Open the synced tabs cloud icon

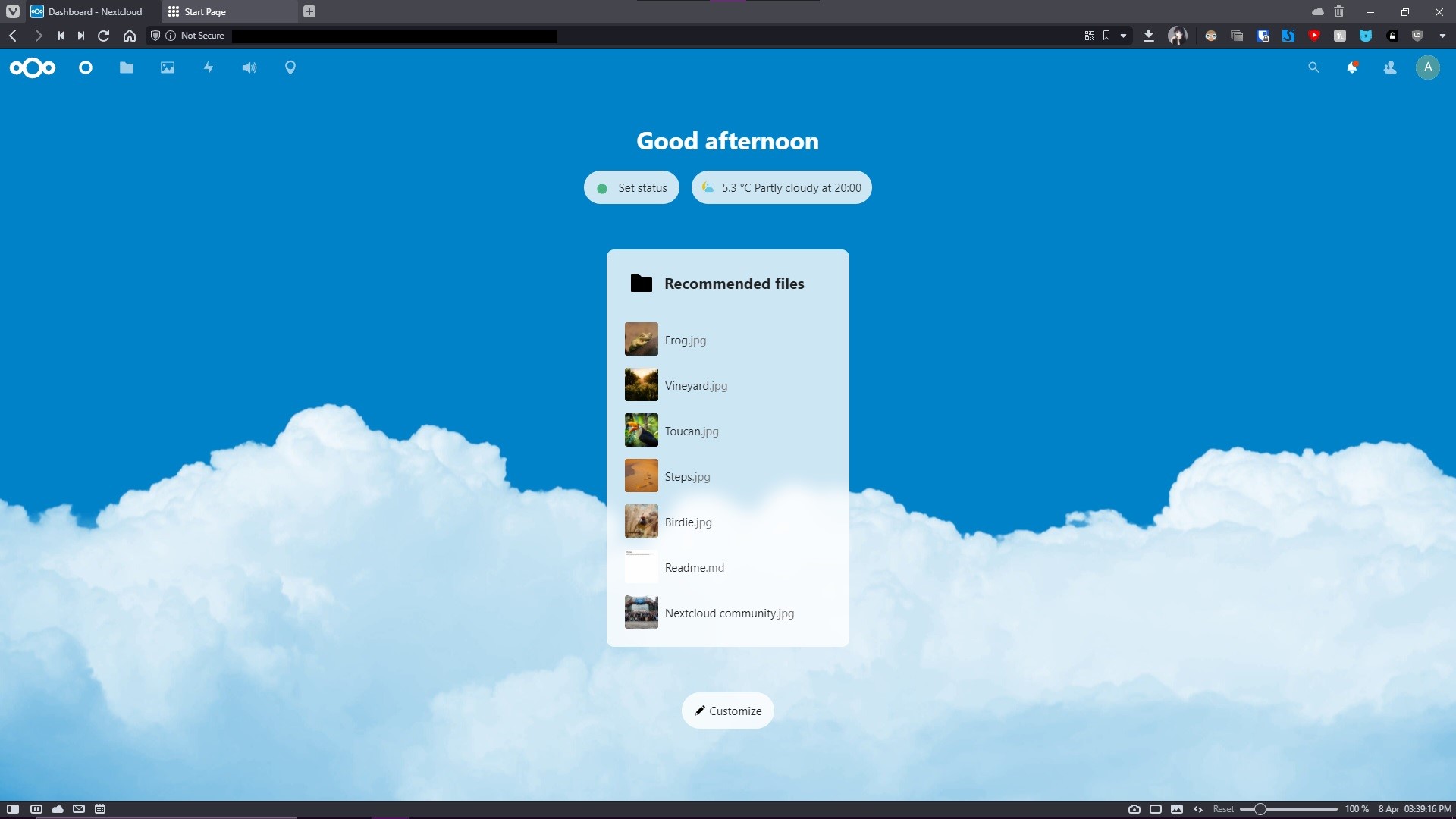click(1318, 11)
